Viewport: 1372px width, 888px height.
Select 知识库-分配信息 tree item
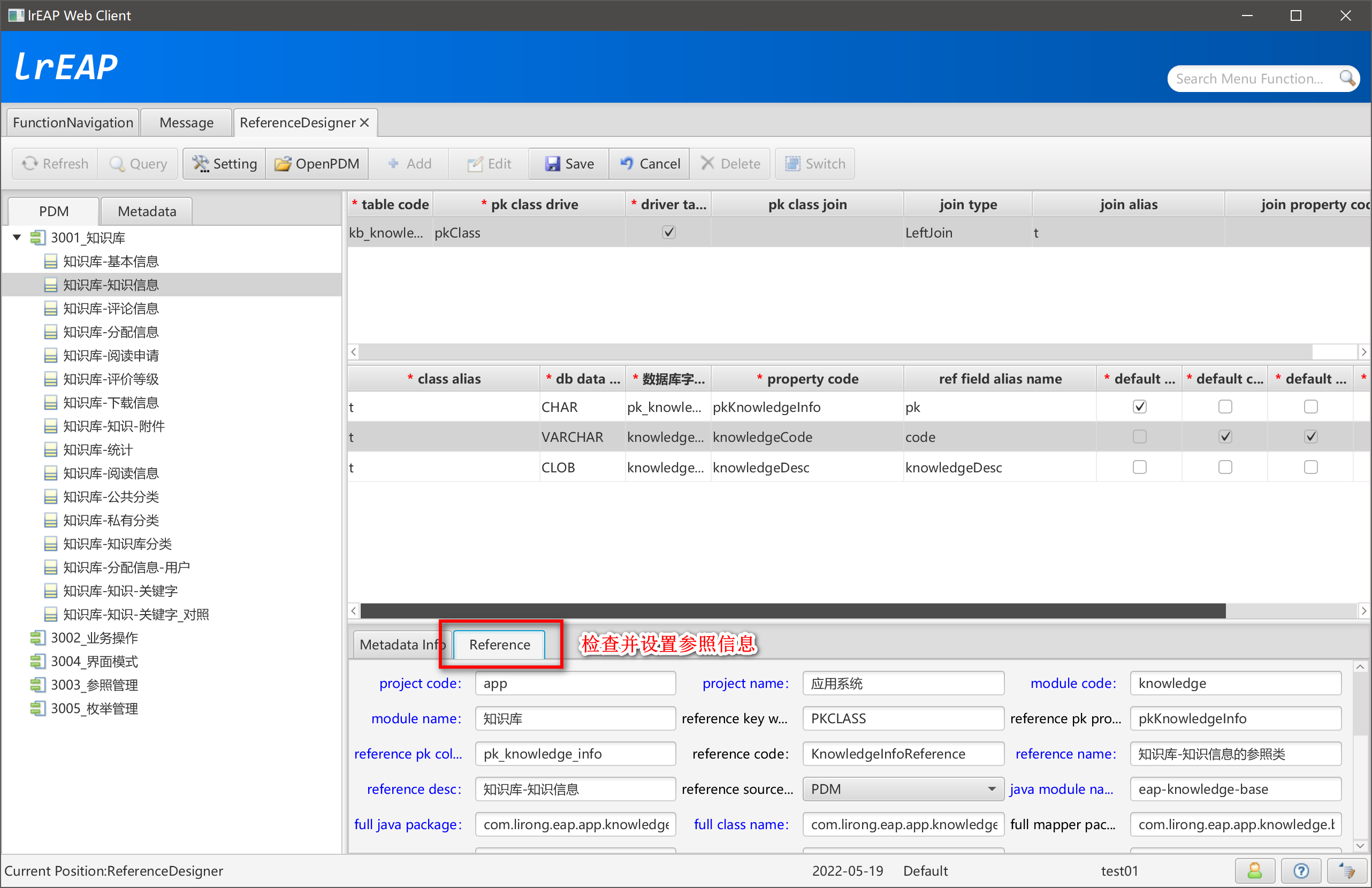pos(111,333)
